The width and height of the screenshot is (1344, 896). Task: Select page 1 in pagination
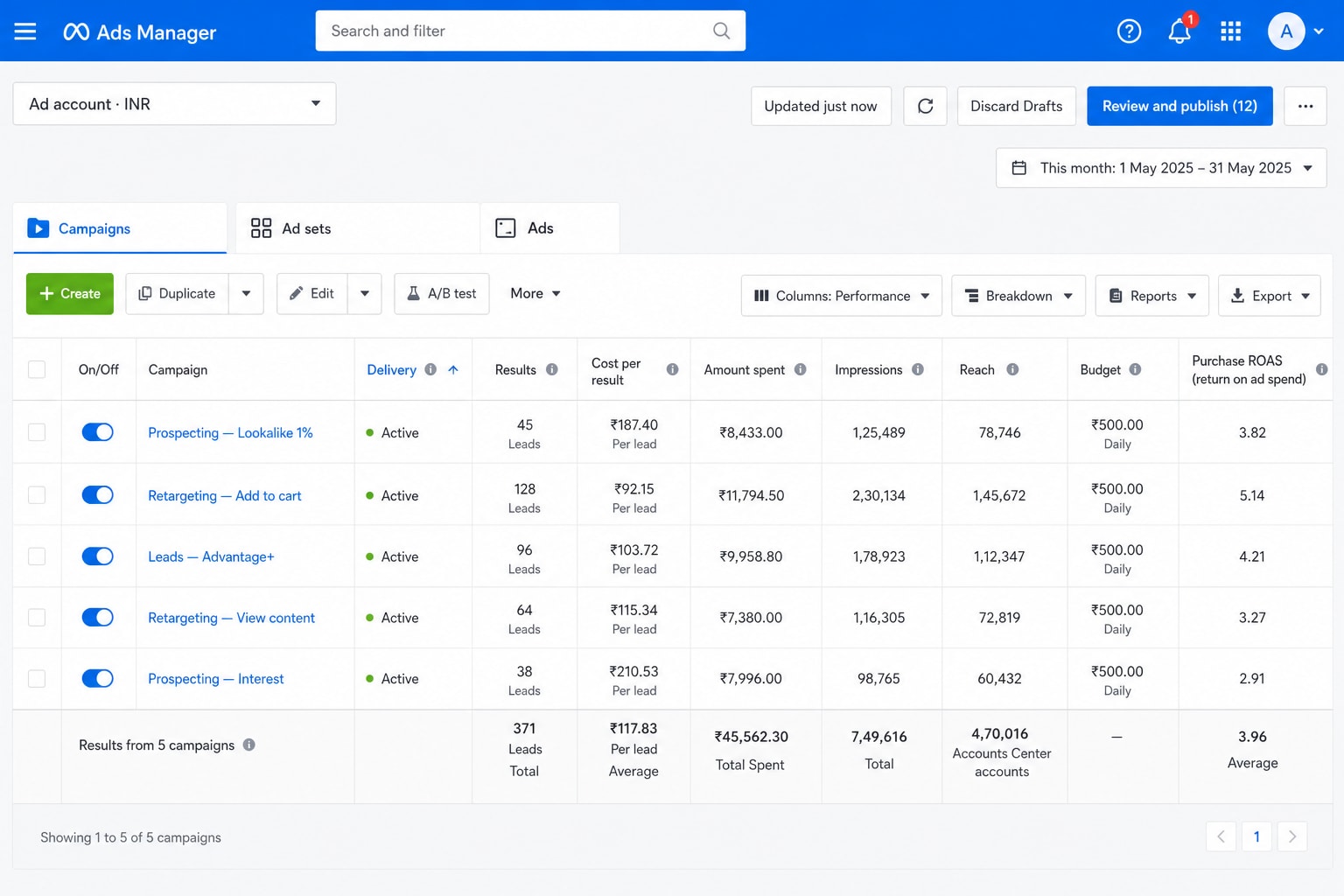coord(1256,836)
